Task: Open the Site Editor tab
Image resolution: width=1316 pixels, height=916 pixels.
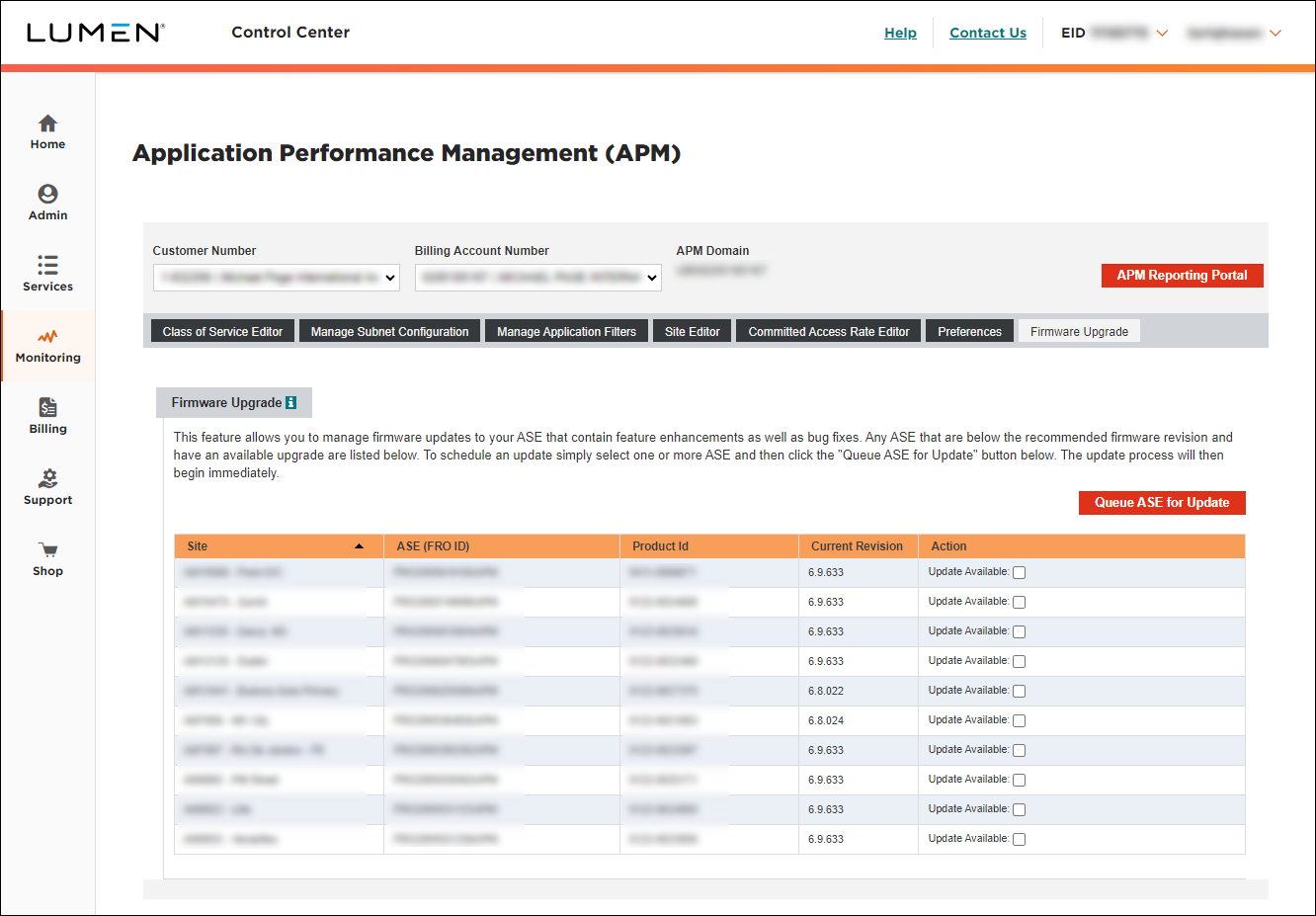Action: pyautogui.click(x=692, y=331)
